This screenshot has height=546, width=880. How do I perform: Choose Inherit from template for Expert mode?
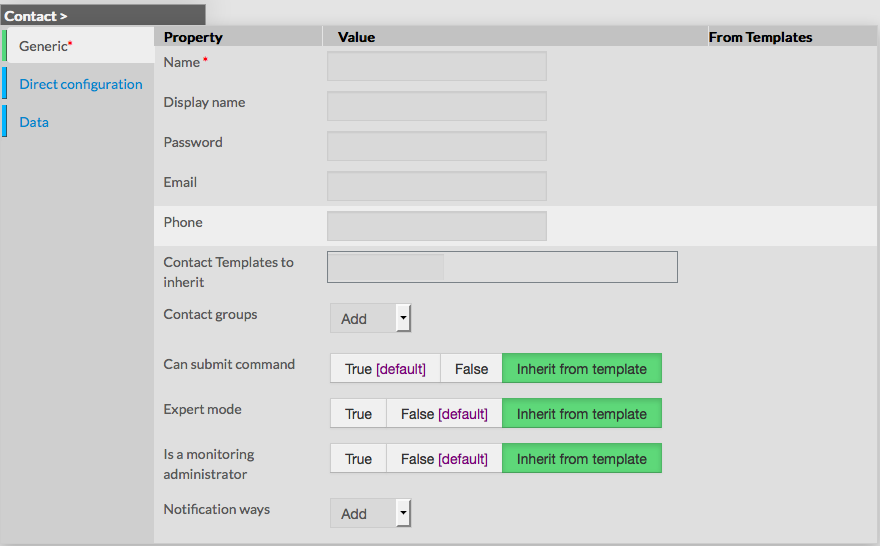pos(581,414)
